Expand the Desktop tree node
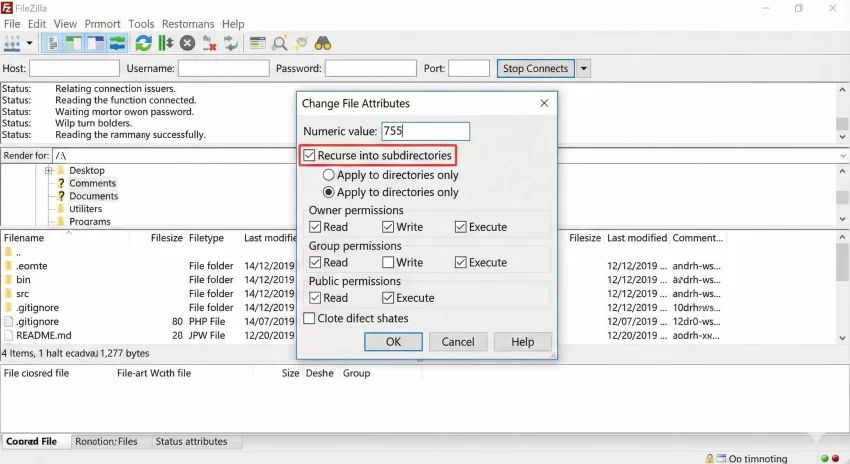Image resolution: width=850 pixels, height=464 pixels. [x=49, y=170]
